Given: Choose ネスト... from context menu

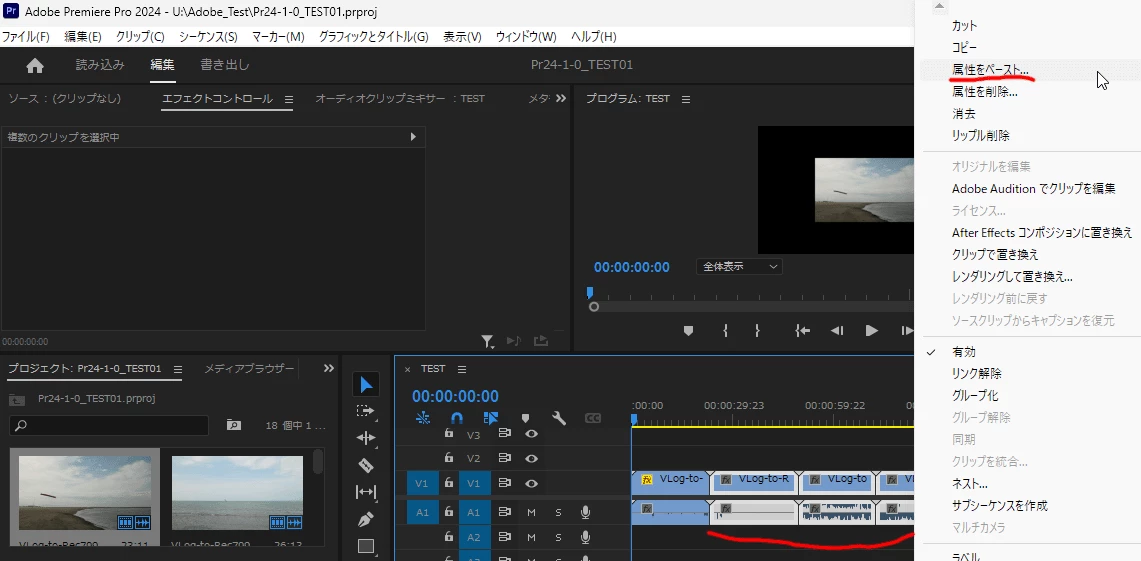Looking at the screenshot, I should tap(969, 484).
